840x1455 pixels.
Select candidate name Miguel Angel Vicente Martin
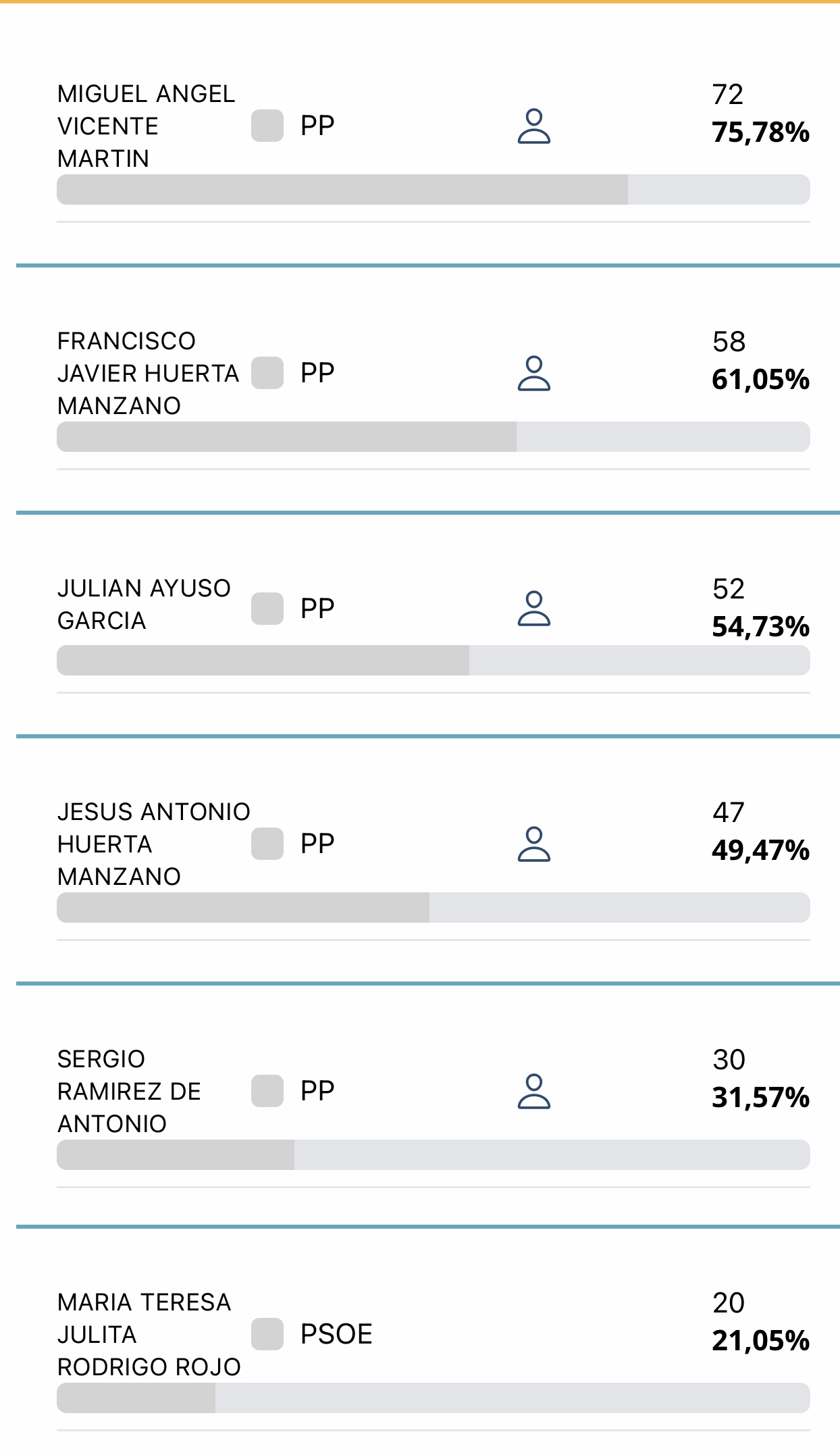point(147,126)
